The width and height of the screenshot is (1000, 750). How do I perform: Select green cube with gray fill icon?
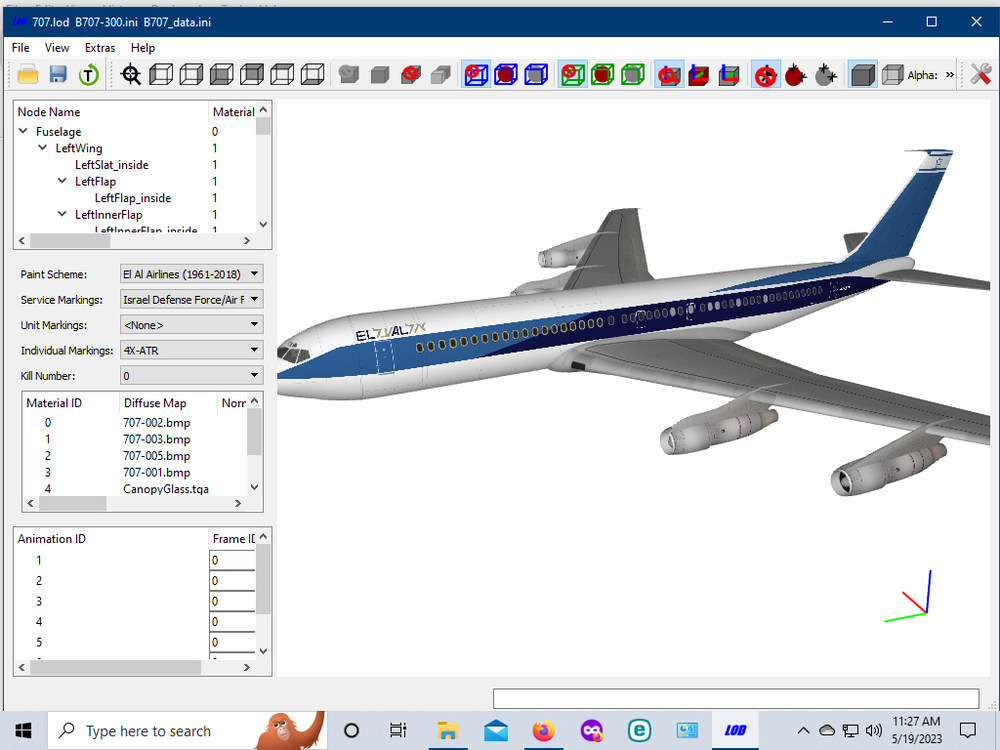click(632, 75)
